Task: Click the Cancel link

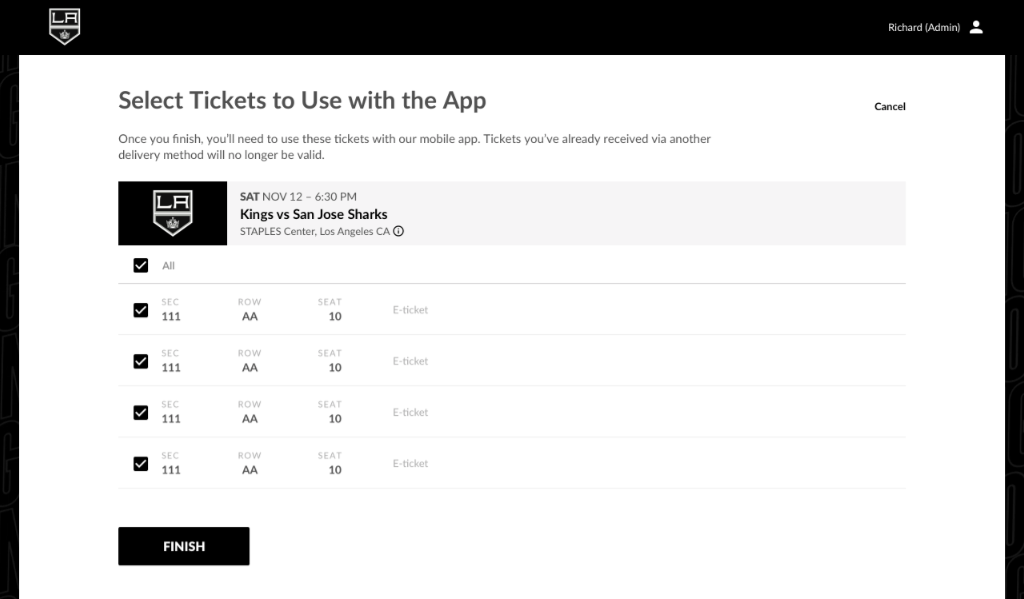Action: click(x=889, y=107)
